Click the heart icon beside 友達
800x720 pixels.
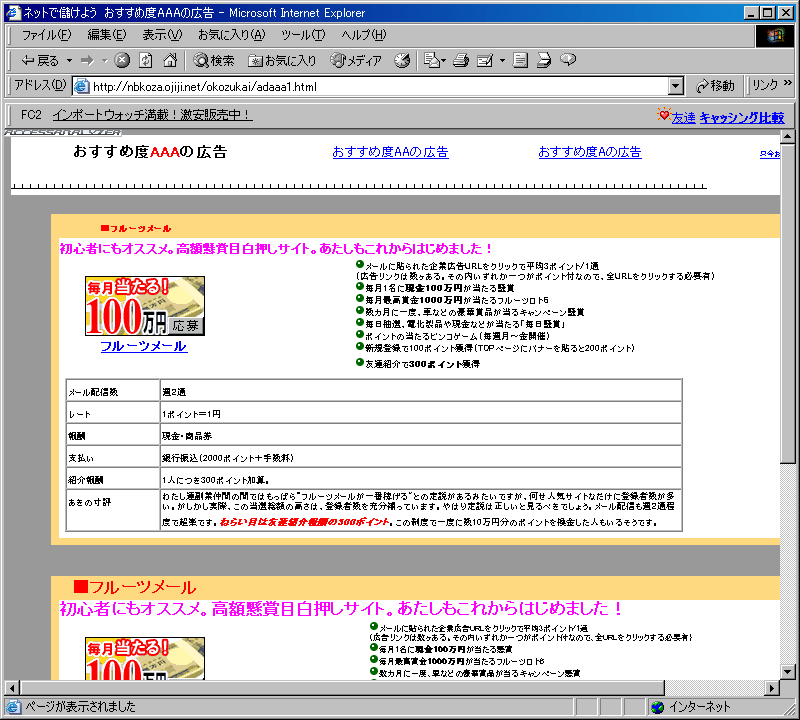(663, 114)
